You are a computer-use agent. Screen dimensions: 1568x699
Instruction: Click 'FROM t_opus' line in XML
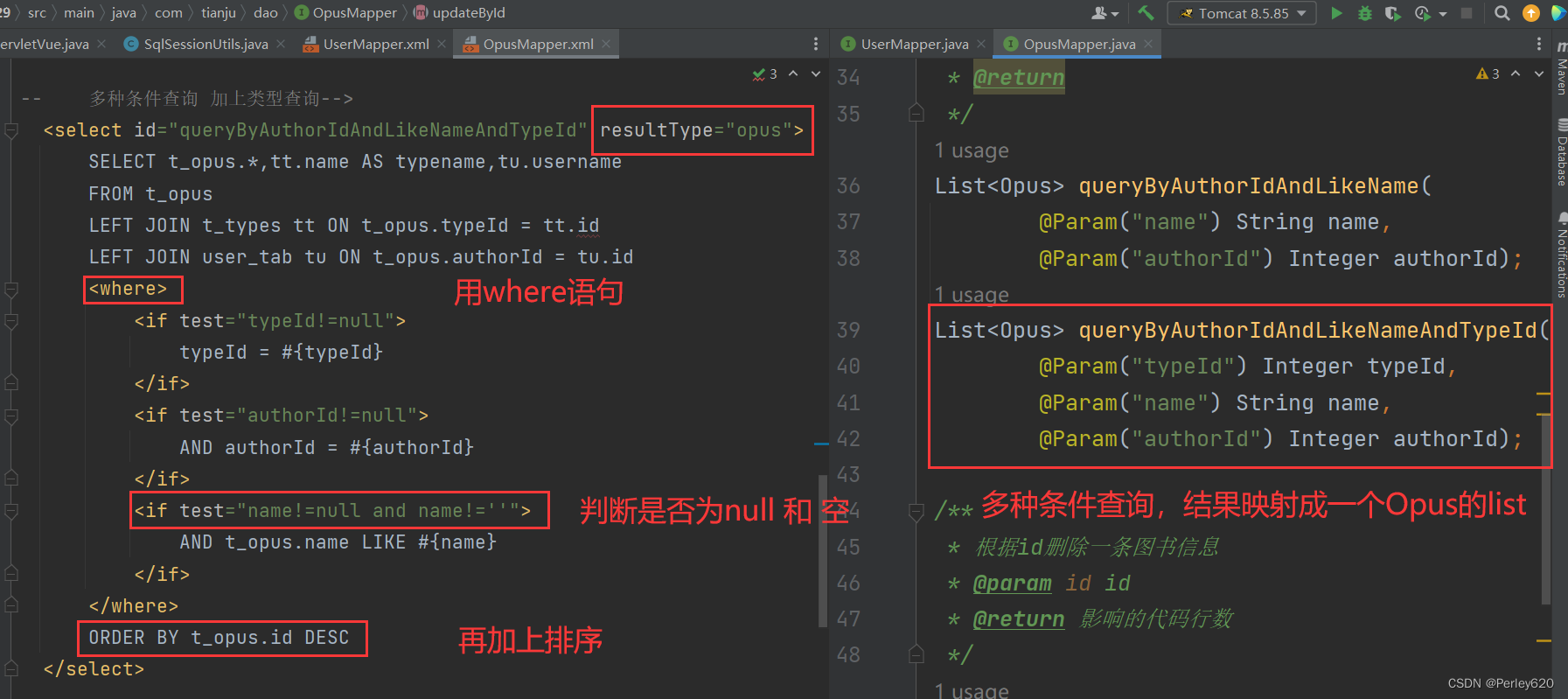[150, 194]
